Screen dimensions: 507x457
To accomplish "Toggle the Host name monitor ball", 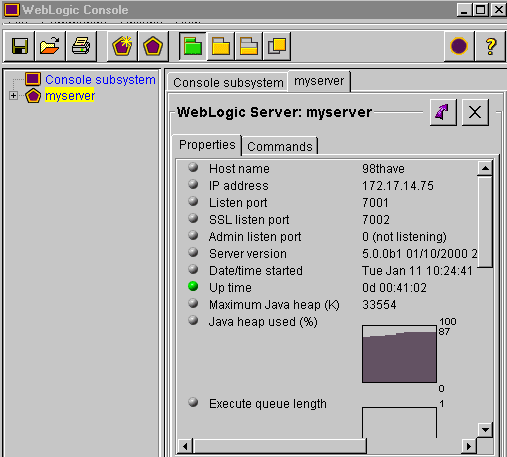I will [193, 167].
